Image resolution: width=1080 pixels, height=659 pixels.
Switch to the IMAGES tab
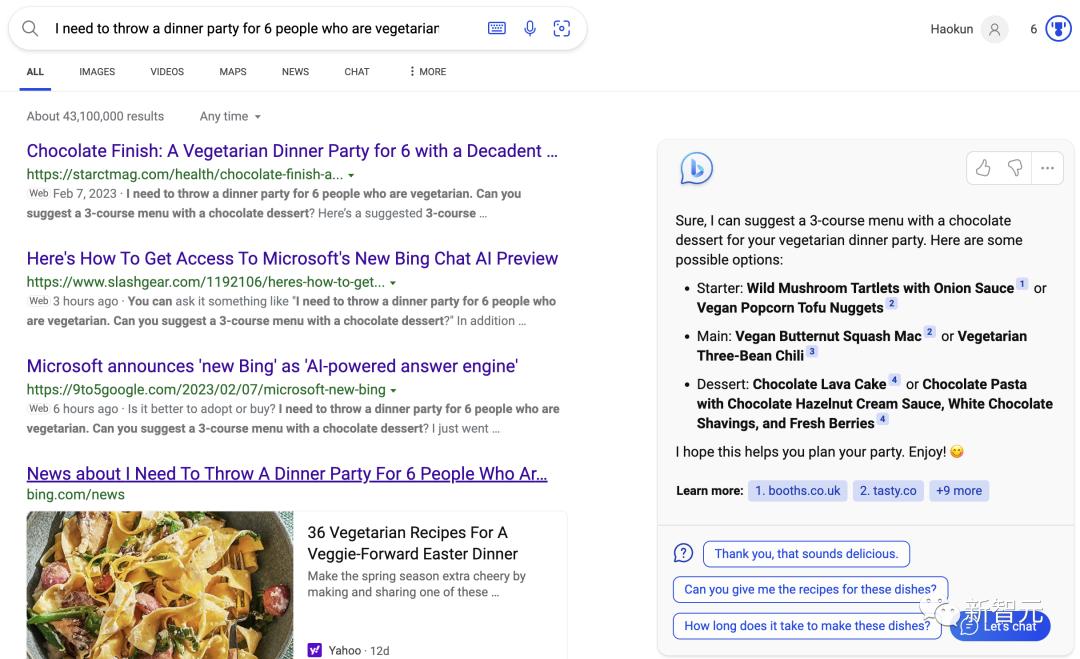(97, 72)
